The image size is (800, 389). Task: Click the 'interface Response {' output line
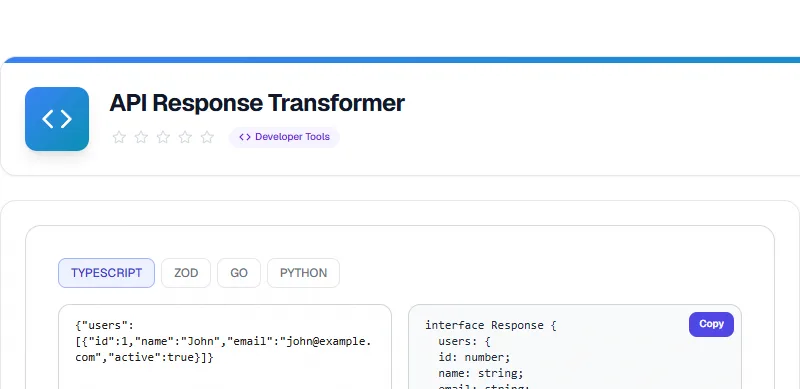[491, 326]
